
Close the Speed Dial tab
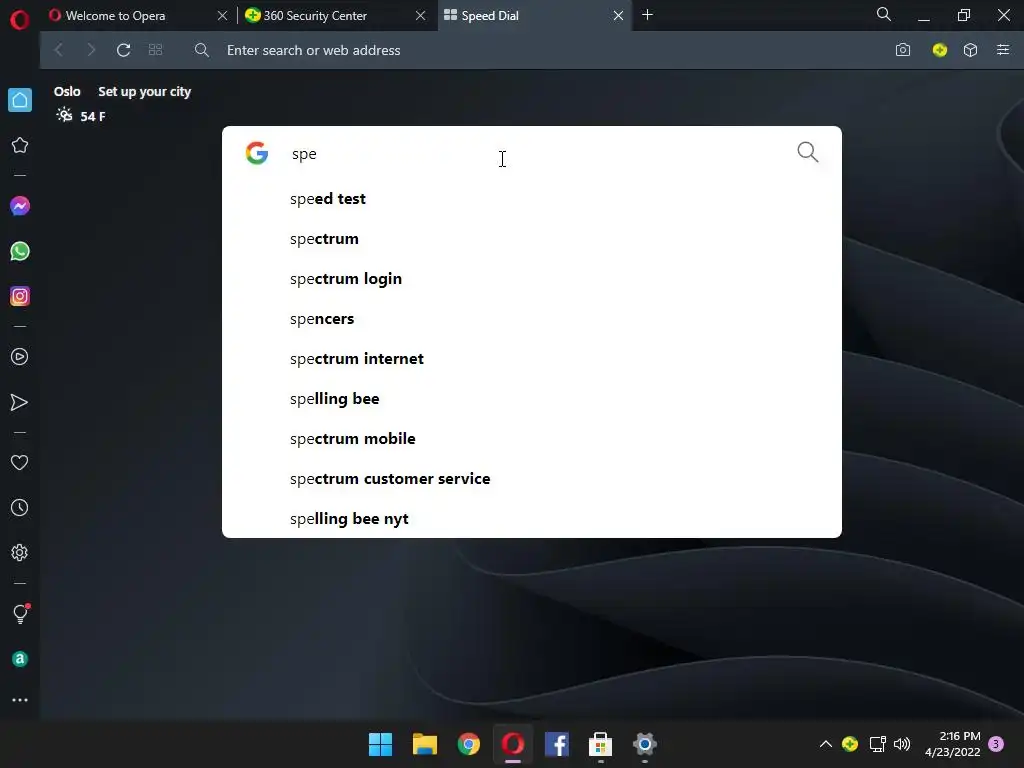coord(618,15)
